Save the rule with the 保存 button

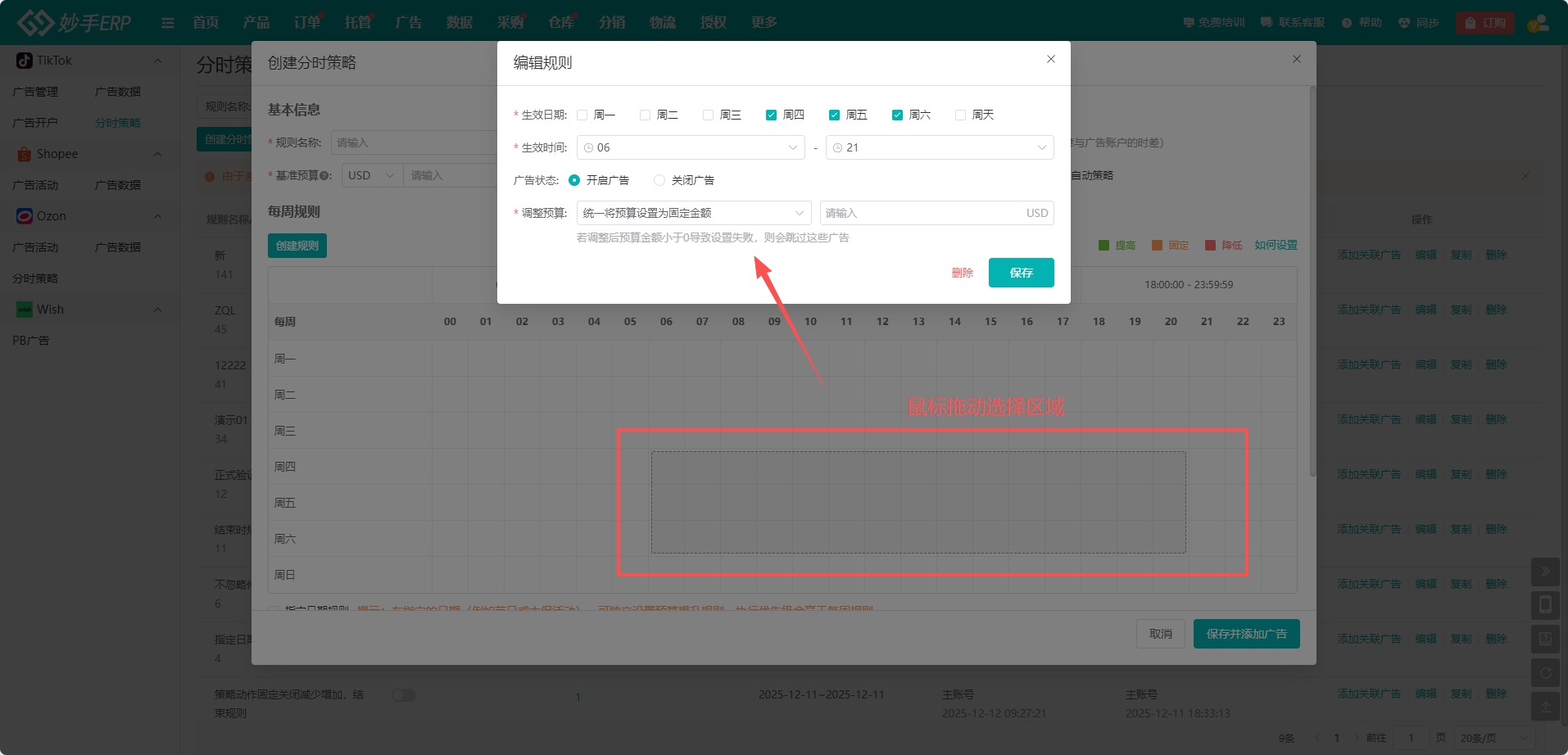(x=1022, y=273)
